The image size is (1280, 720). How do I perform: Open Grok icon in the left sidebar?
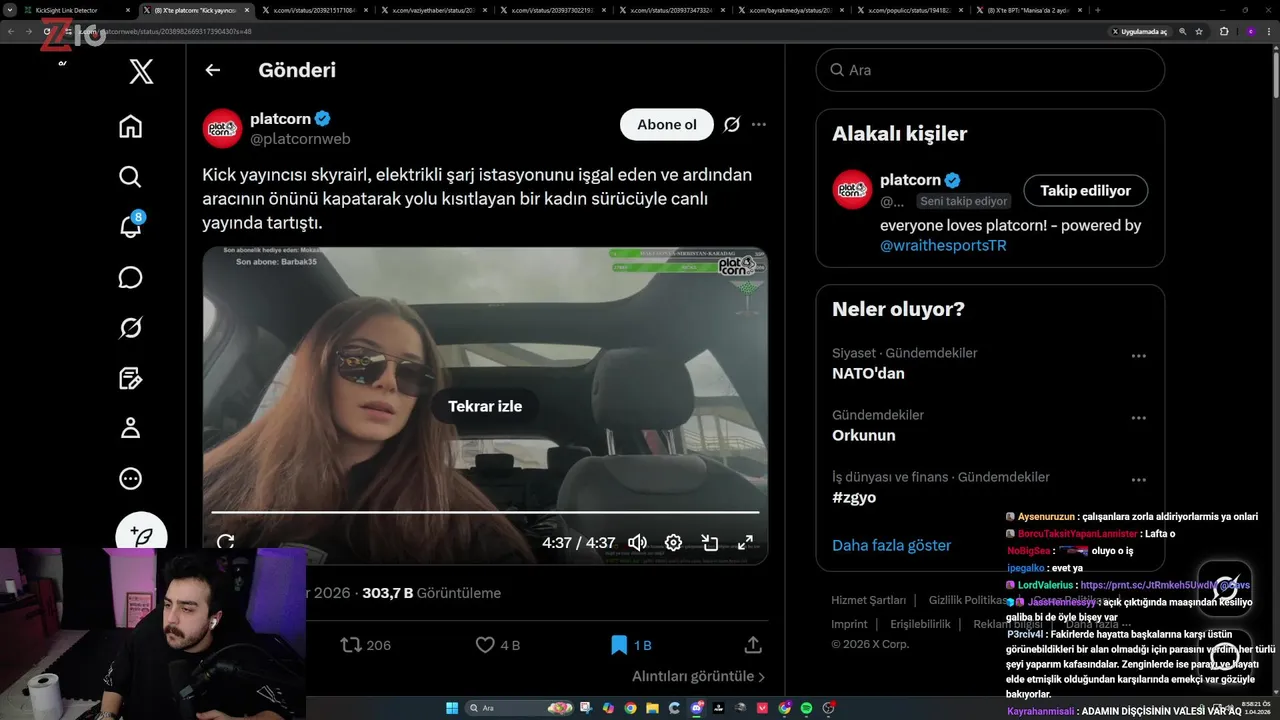(130, 327)
